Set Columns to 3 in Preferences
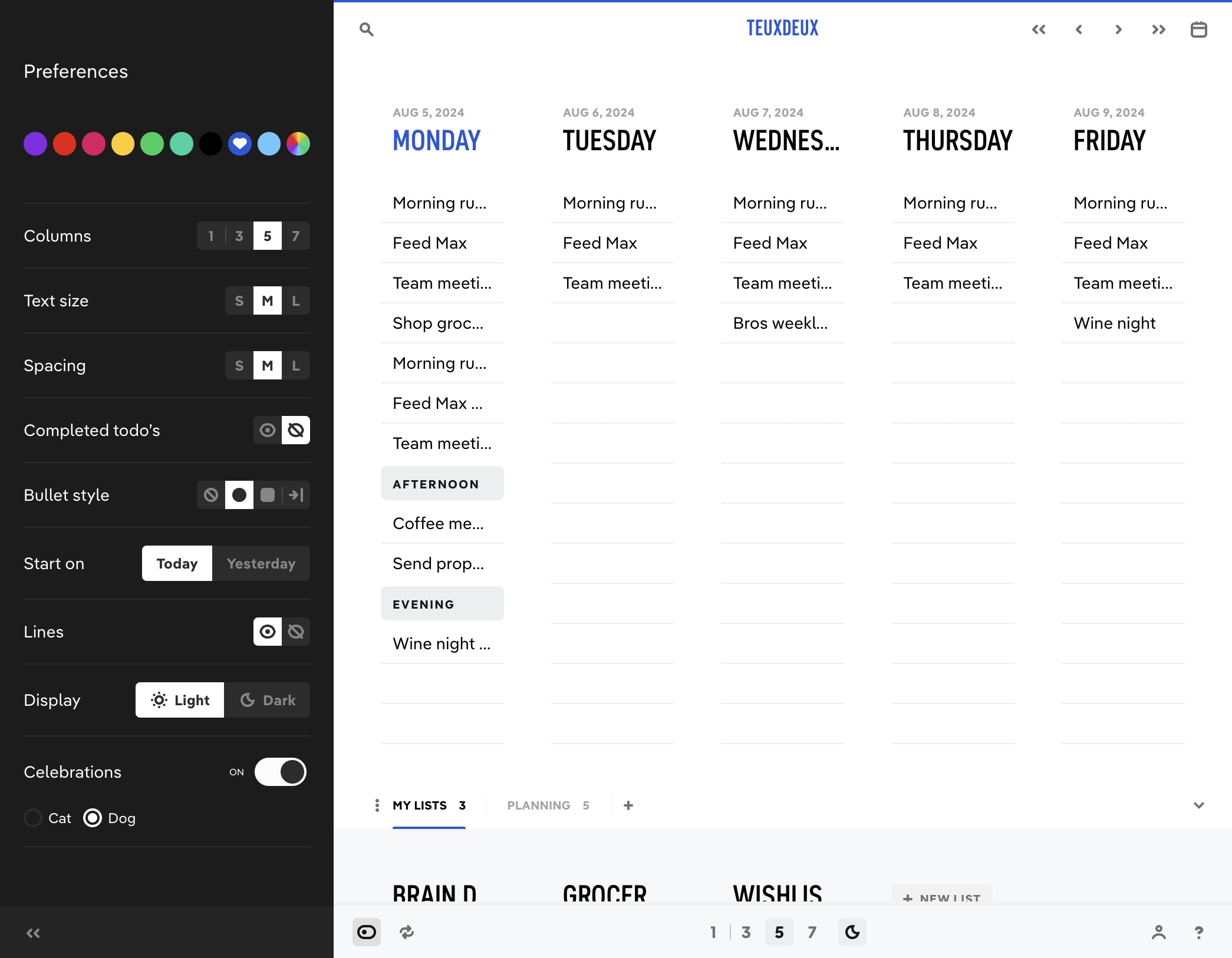This screenshot has width=1232, height=958. (239, 236)
